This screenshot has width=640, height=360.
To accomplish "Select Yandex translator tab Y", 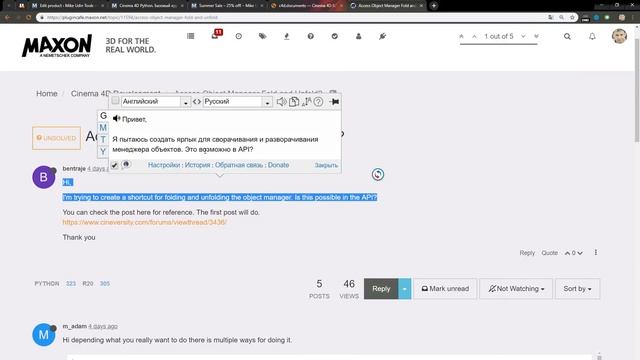I will [x=103, y=151].
